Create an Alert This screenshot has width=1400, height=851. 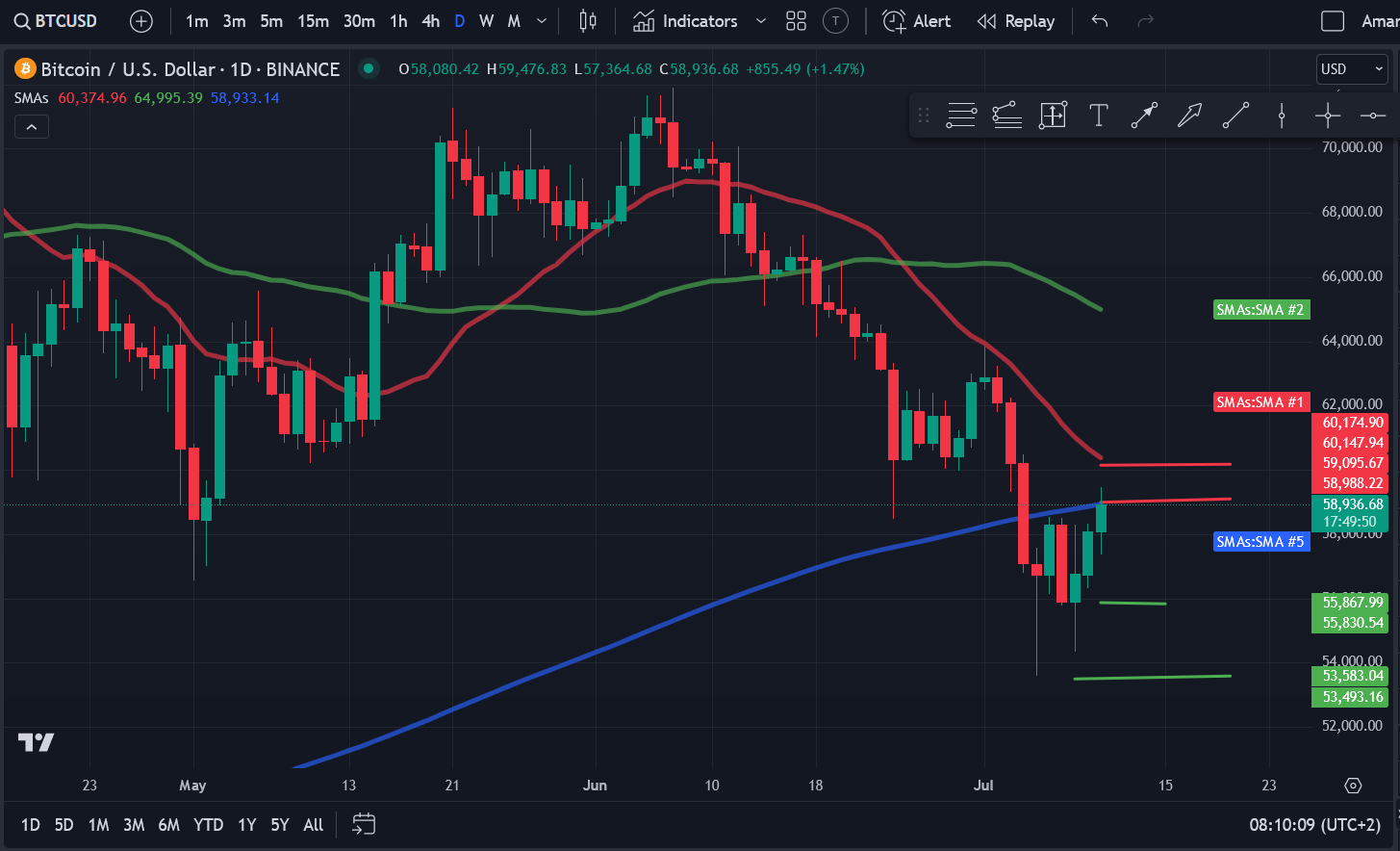click(x=917, y=21)
